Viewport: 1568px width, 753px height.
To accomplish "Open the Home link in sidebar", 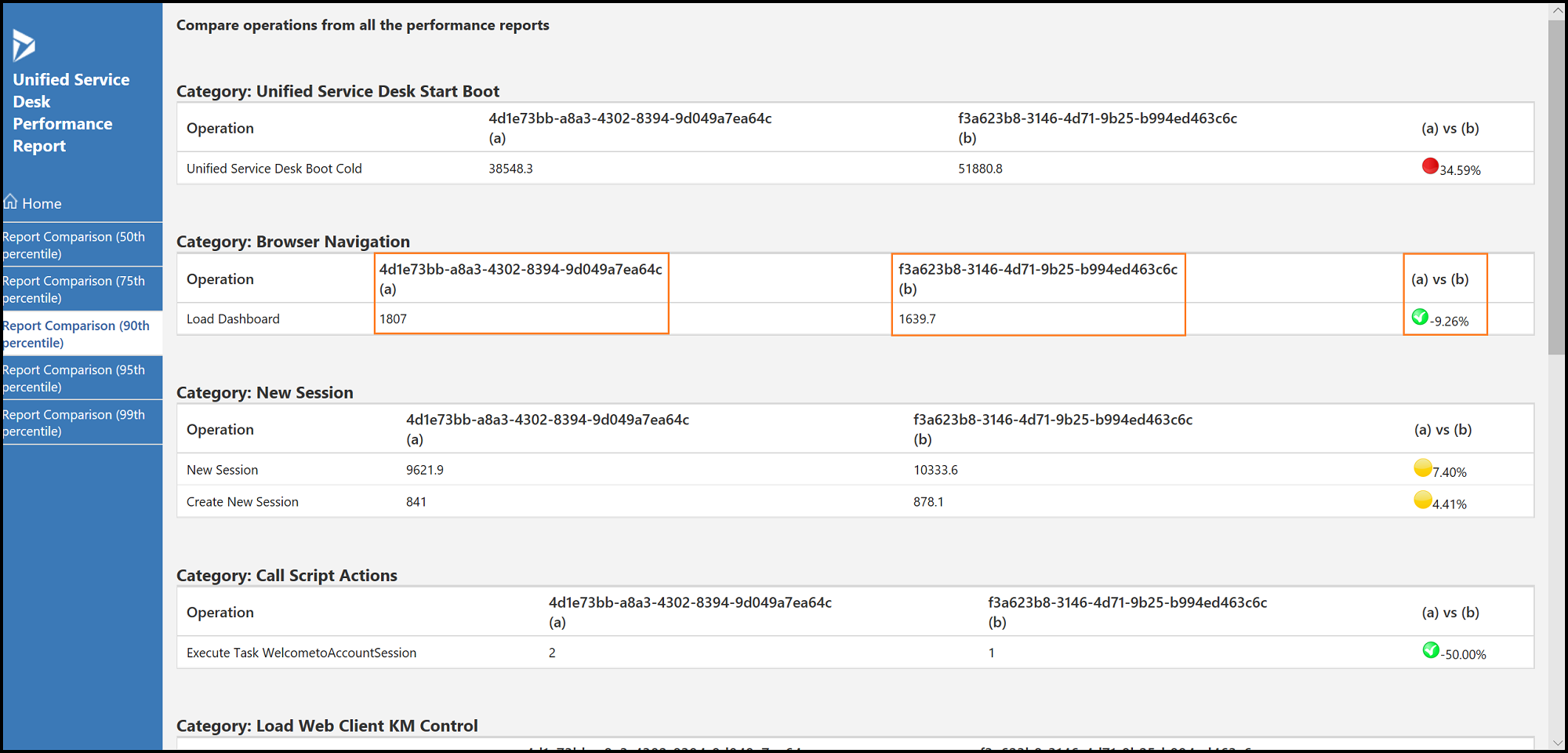I will point(42,204).
